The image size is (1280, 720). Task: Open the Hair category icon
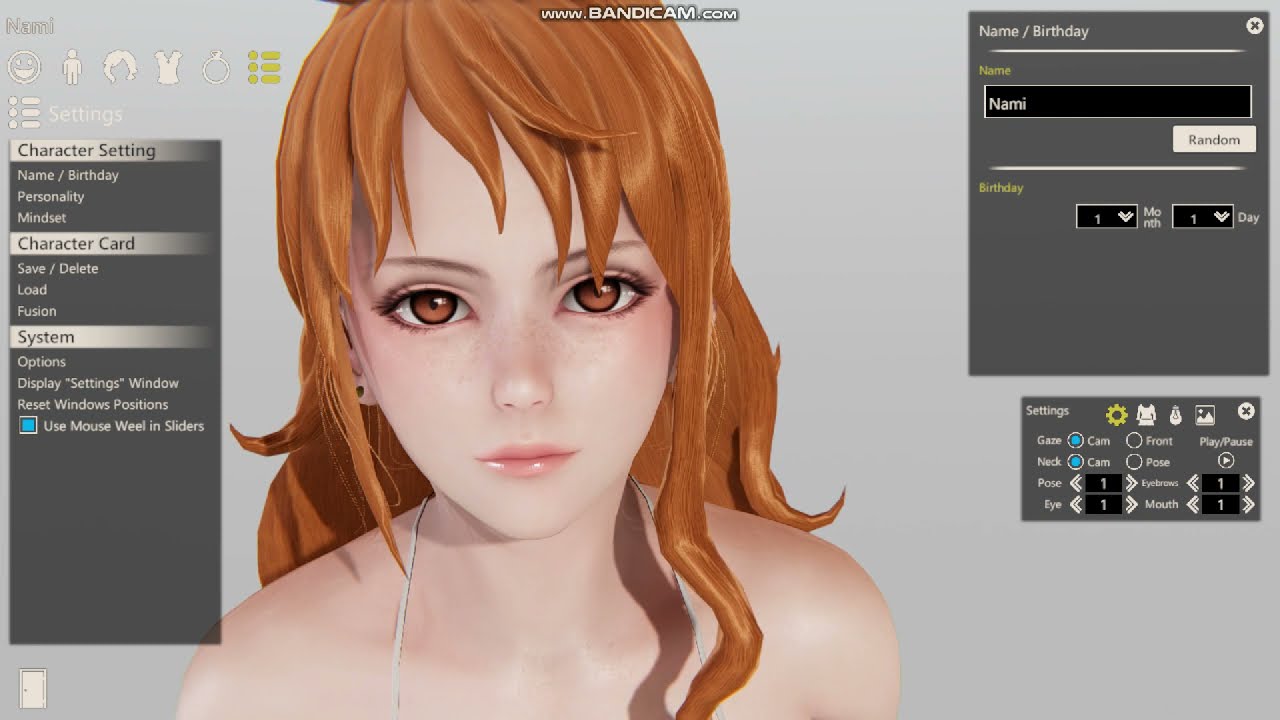(120, 67)
